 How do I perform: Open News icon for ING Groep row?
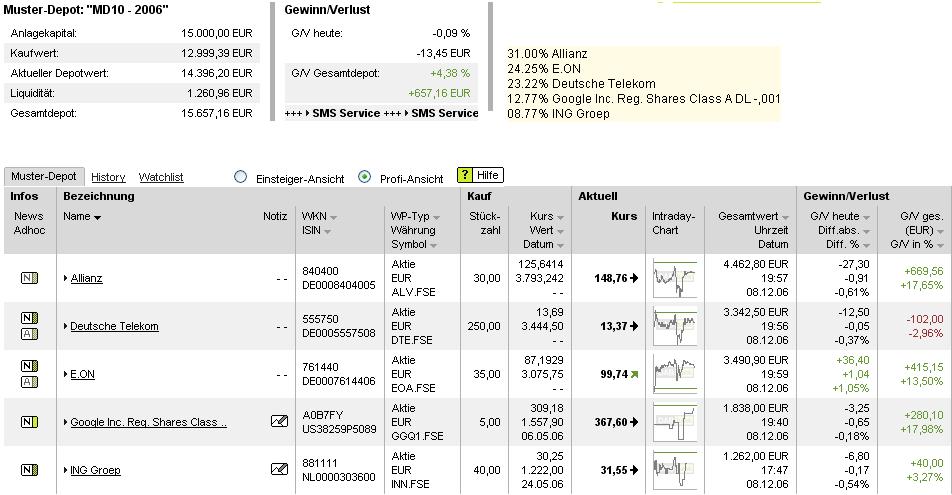(29, 469)
